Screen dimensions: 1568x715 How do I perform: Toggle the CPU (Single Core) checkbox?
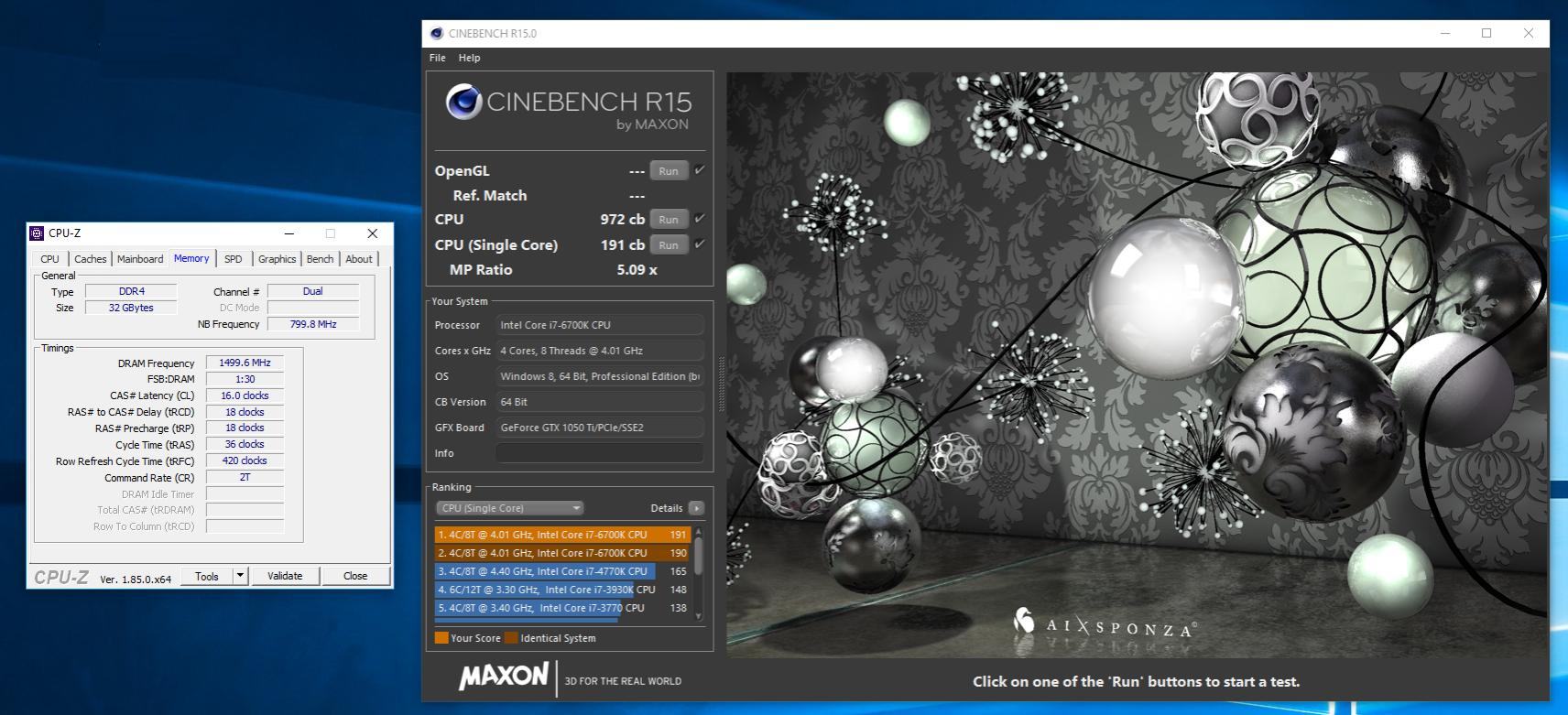coord(700,244)
